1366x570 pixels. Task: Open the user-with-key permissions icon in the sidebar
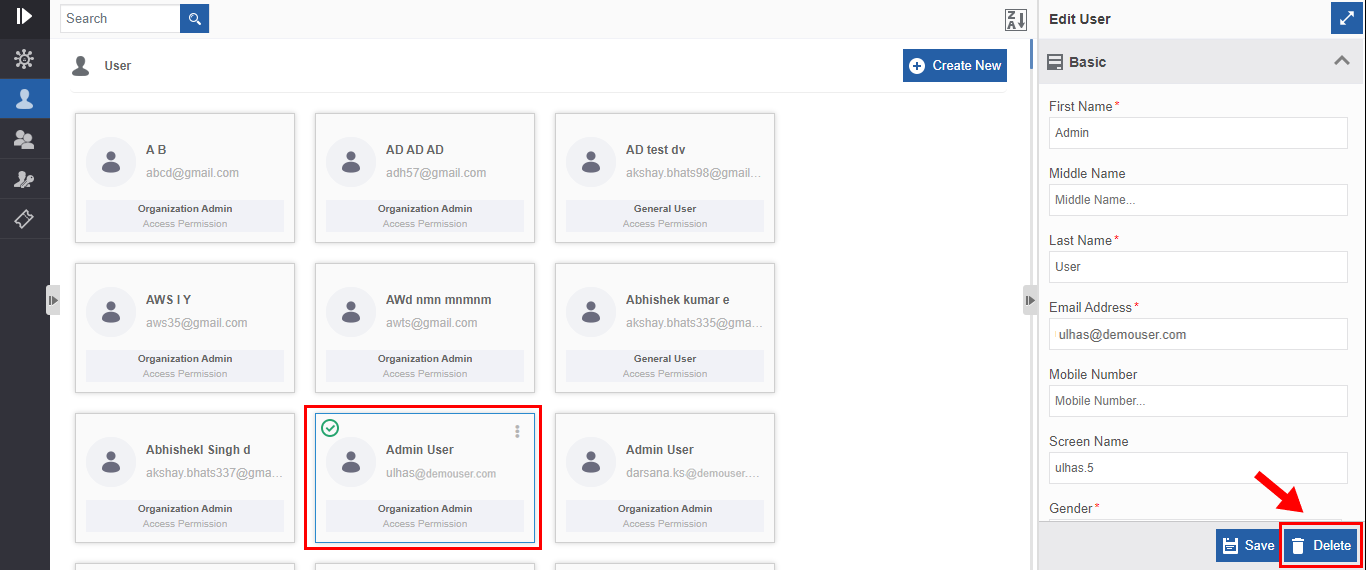[x=24, y=179]
